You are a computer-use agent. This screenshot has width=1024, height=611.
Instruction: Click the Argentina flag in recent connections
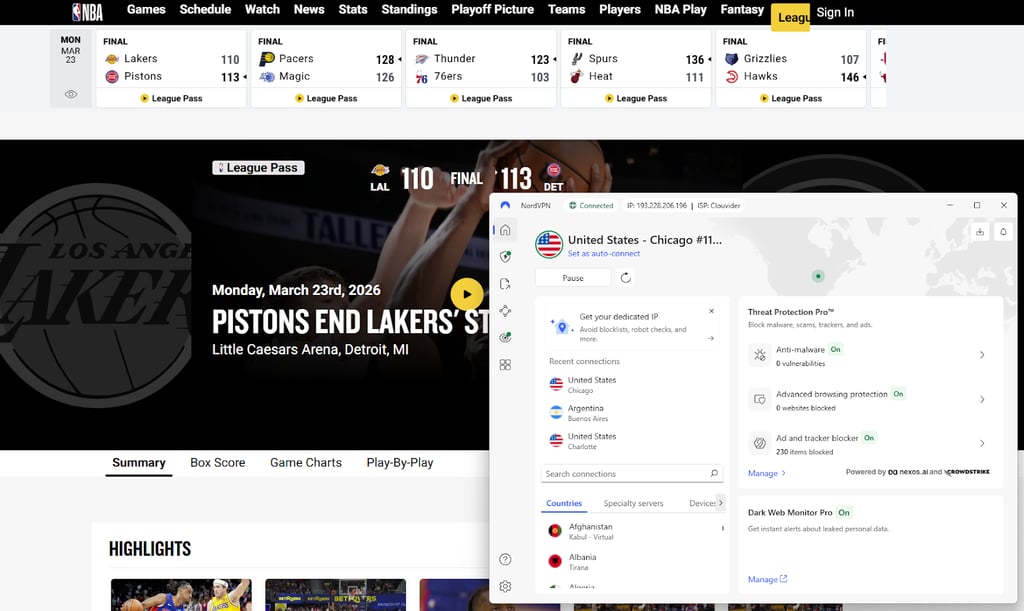[x=556, y=413]
